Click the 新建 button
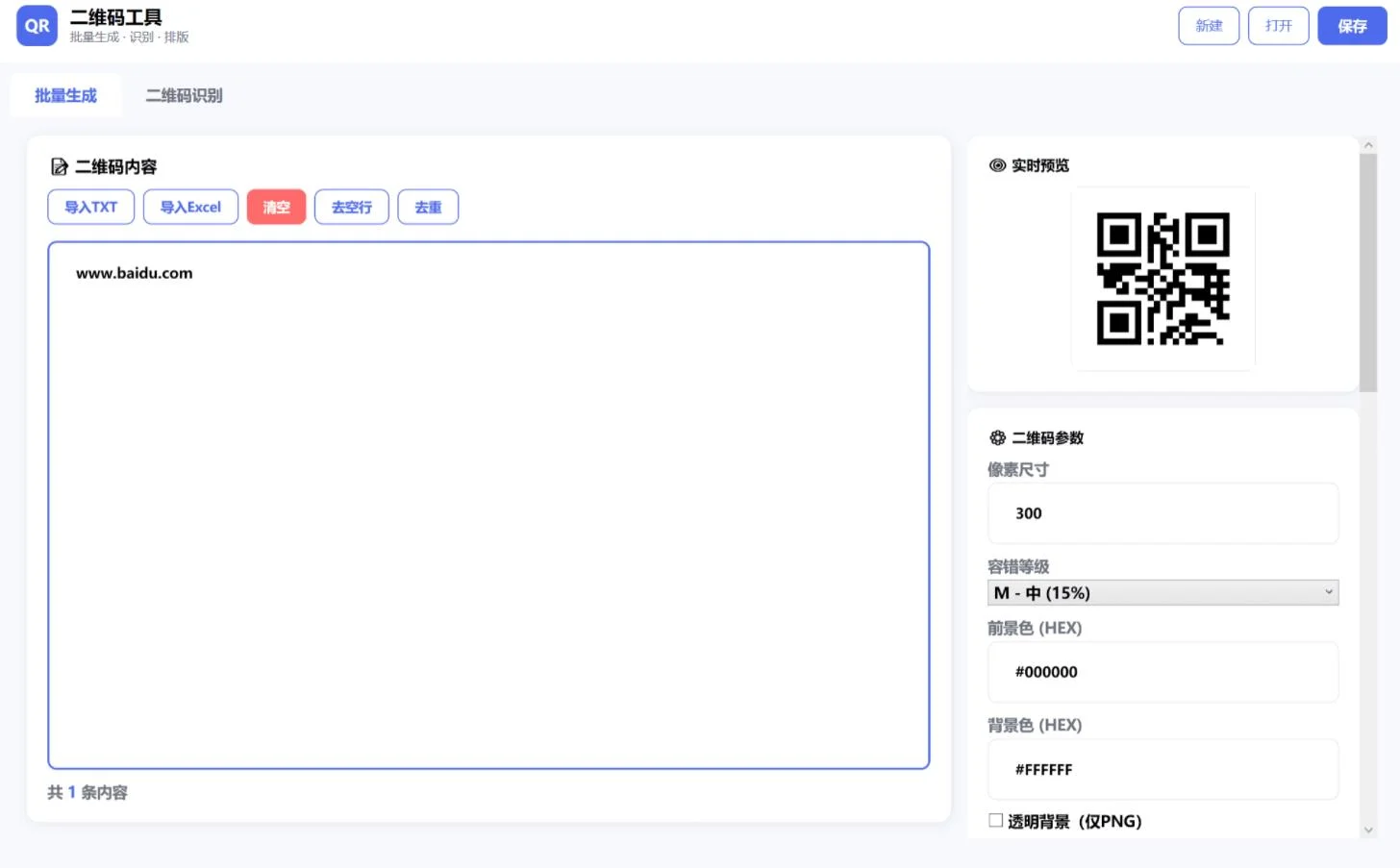The width and height of the screenshot is (1400, 868). pos(1209,26)
